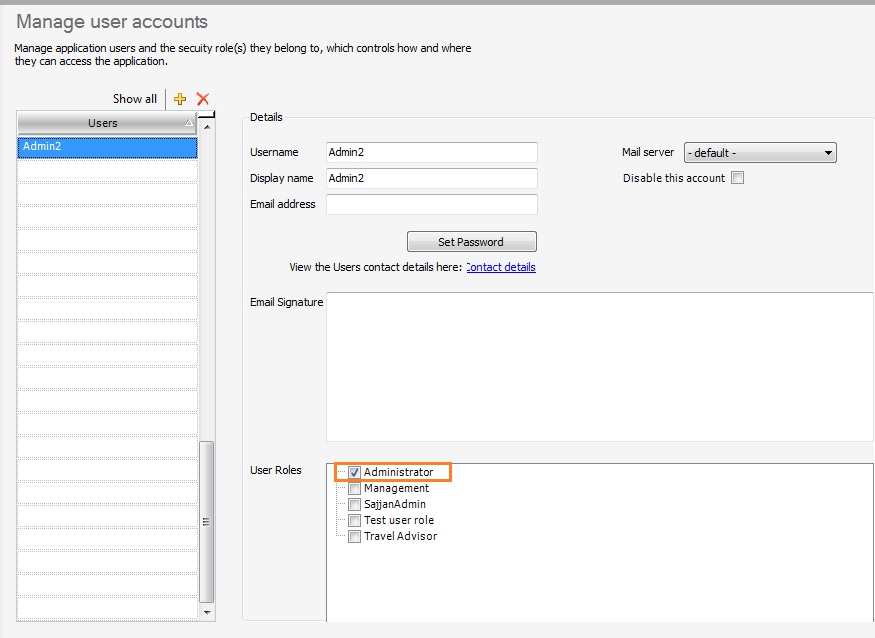Viewport: 875px width, 638px height.
Task: Click the users list scroll down arrow
Action: 208,611
